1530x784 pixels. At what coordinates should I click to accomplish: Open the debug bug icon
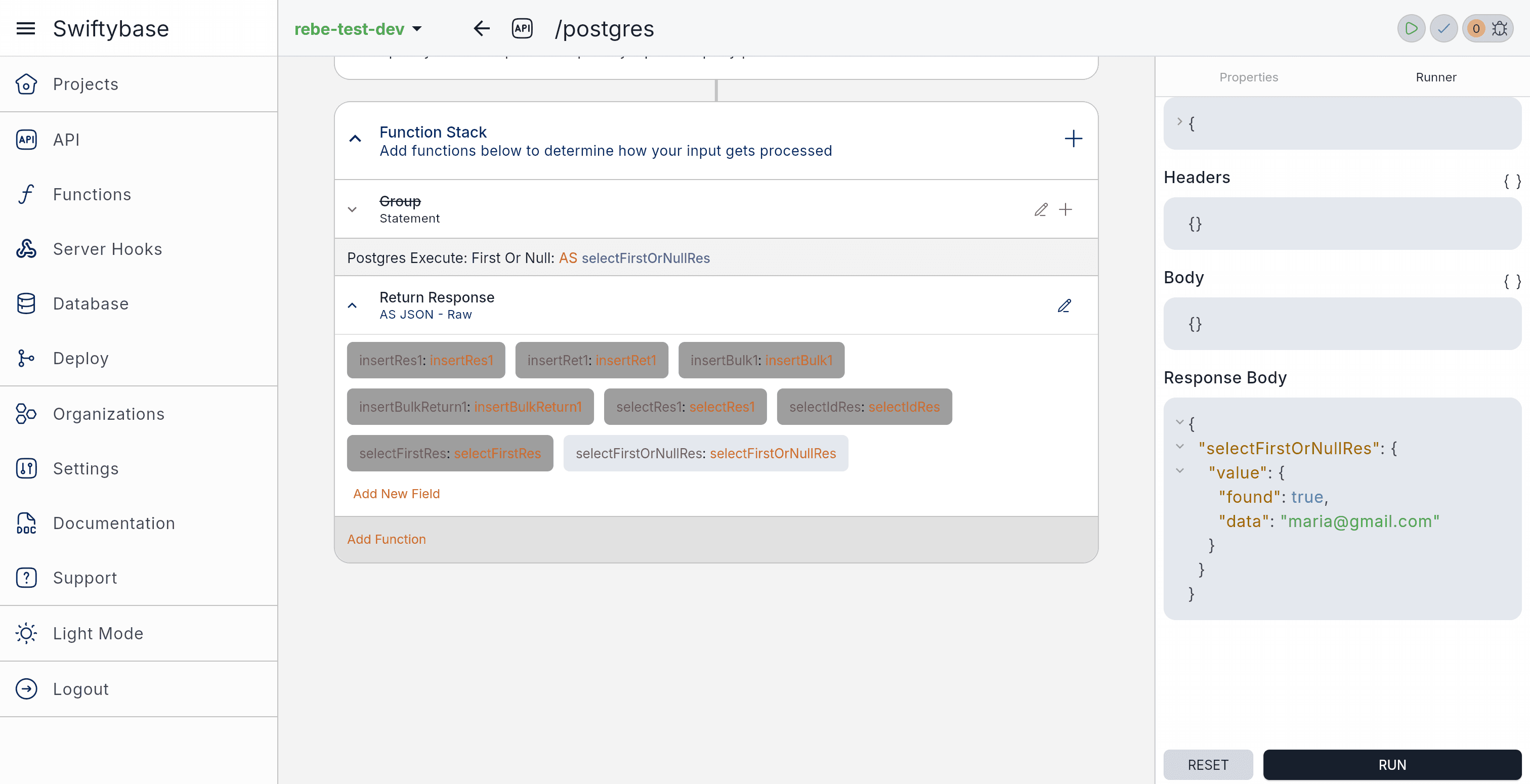pyautogui.click(x=1499, y=28)
